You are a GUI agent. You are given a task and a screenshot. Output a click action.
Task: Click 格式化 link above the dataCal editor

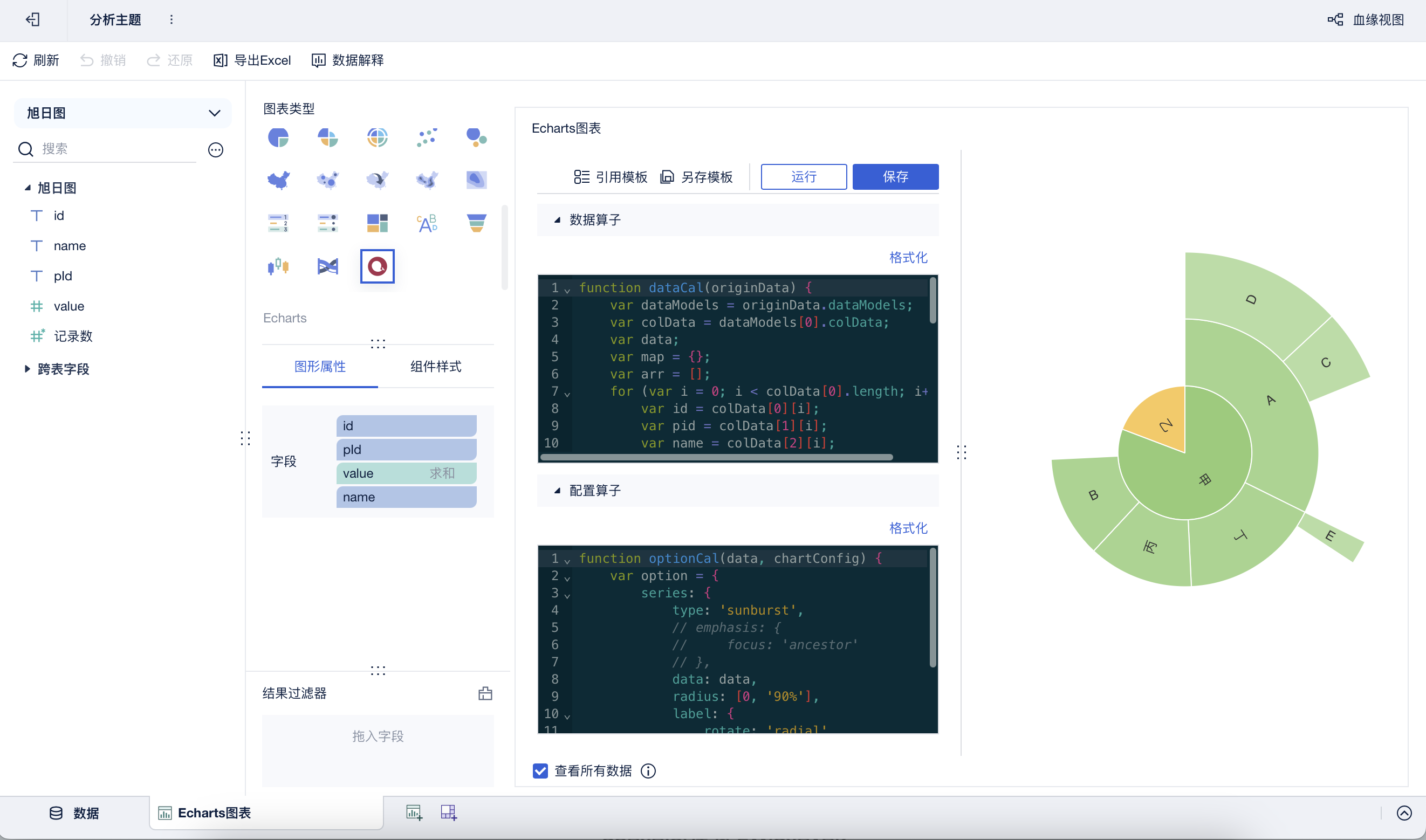(908, 258)
